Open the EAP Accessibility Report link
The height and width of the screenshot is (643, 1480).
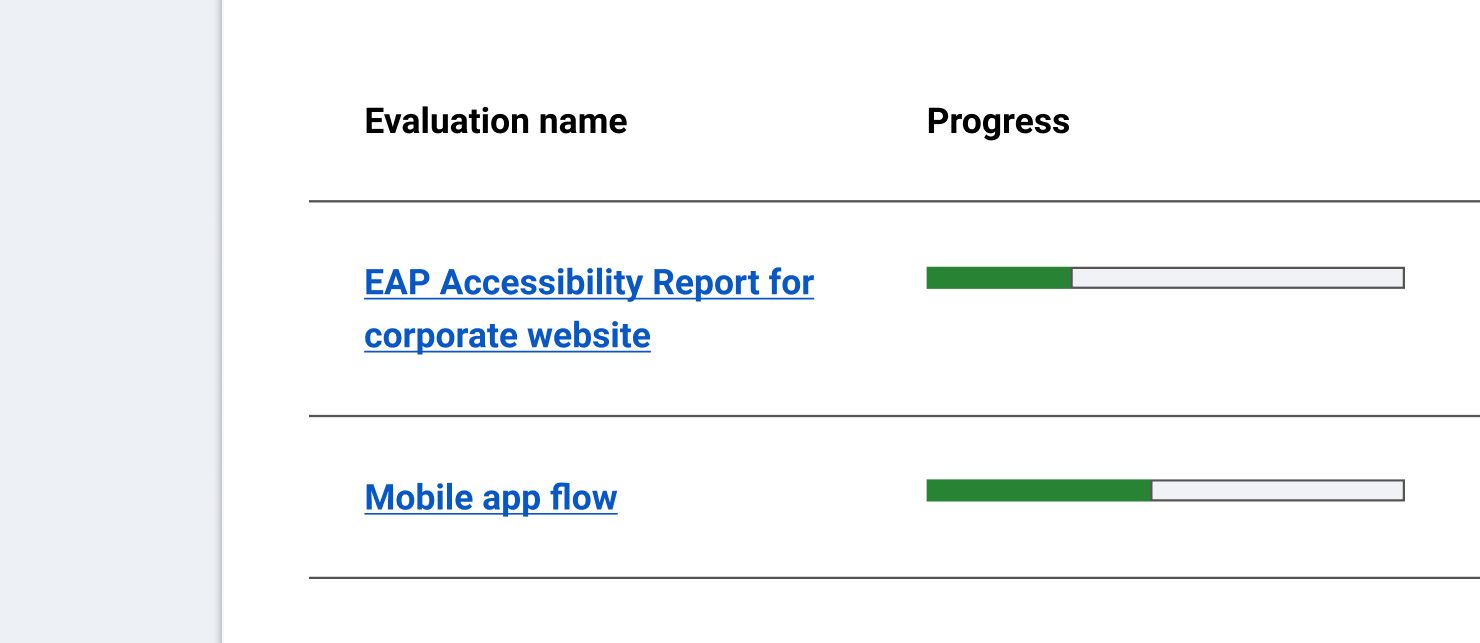coord(589,308)
